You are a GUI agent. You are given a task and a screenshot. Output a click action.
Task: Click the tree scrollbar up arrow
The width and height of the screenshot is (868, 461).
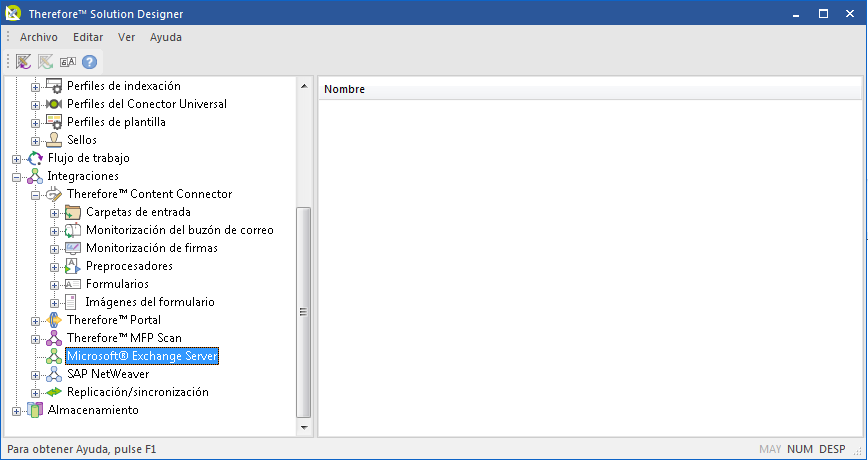point(304,86)
